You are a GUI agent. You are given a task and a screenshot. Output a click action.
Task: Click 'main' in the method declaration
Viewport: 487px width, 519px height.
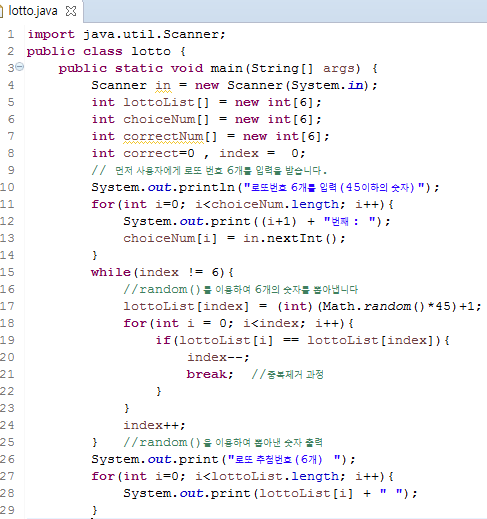point(227,68)
